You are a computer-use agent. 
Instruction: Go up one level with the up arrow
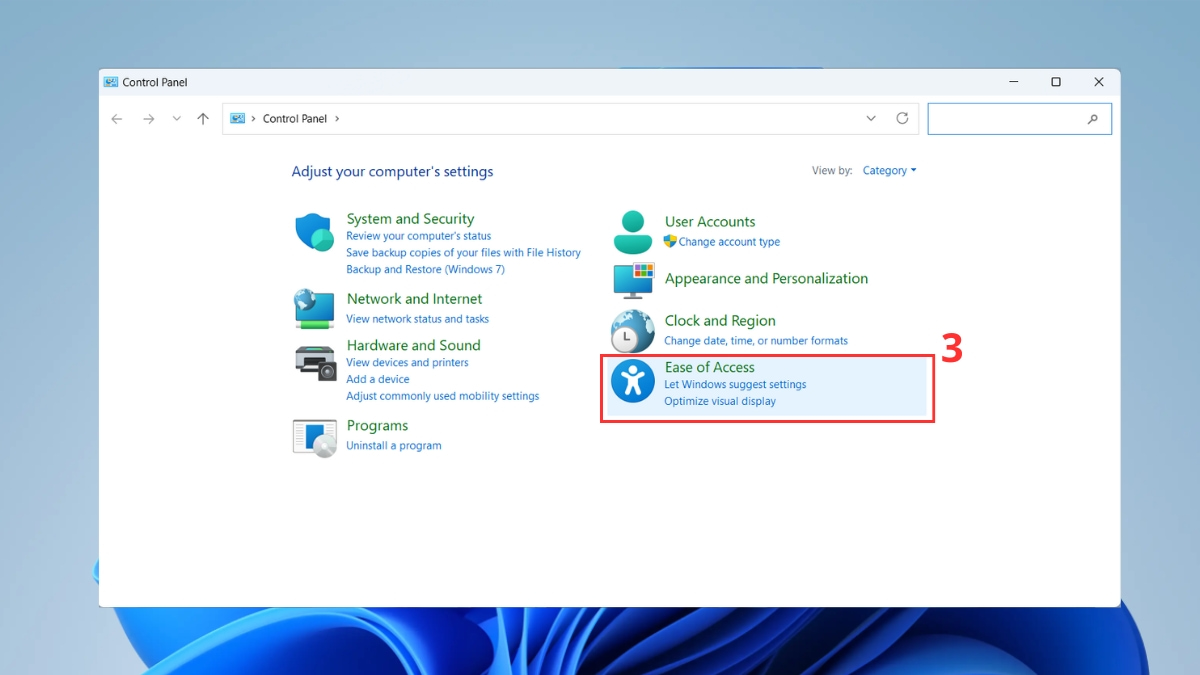(x=203, y=119)
